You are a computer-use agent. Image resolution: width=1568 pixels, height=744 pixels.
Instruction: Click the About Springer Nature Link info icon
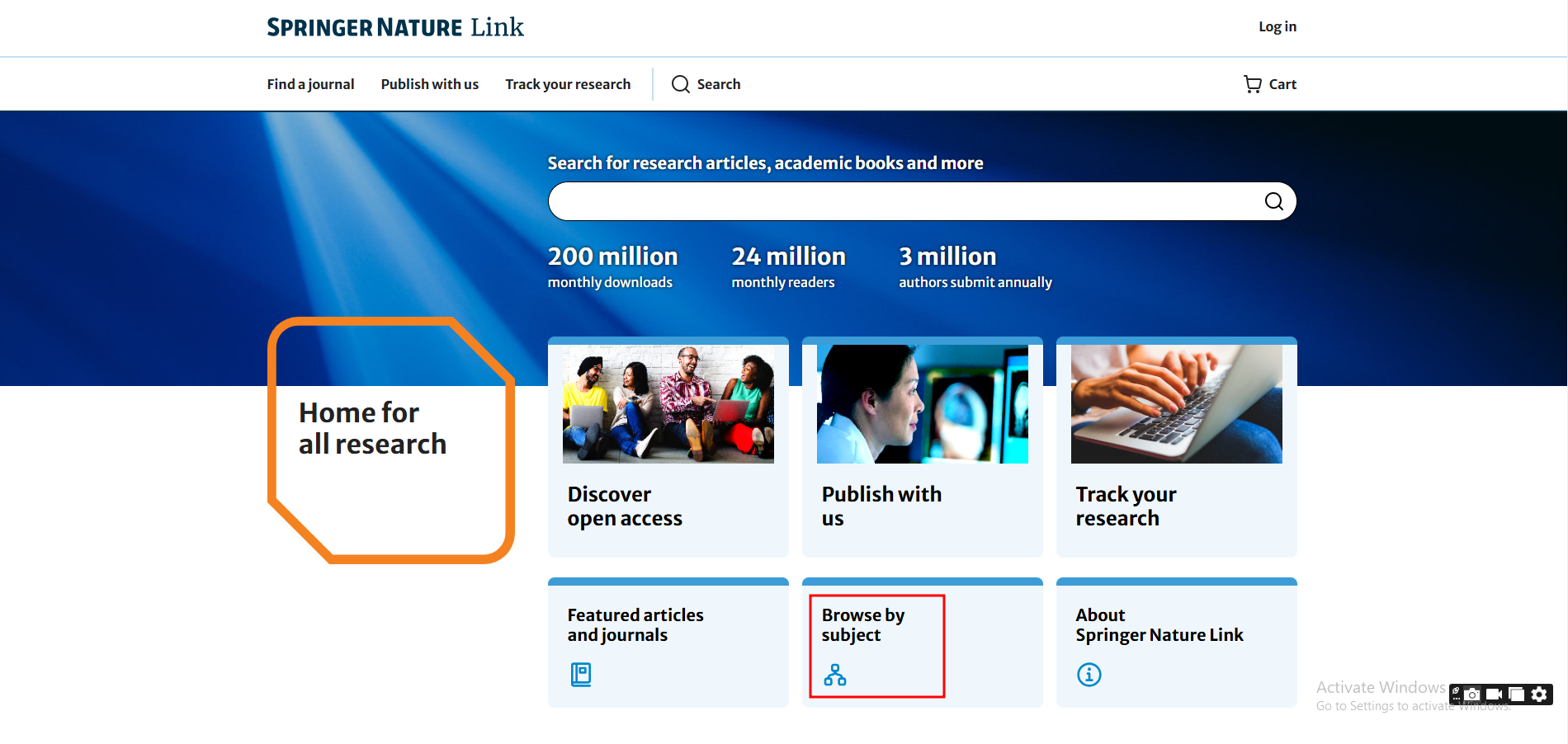pos(1089,675)
